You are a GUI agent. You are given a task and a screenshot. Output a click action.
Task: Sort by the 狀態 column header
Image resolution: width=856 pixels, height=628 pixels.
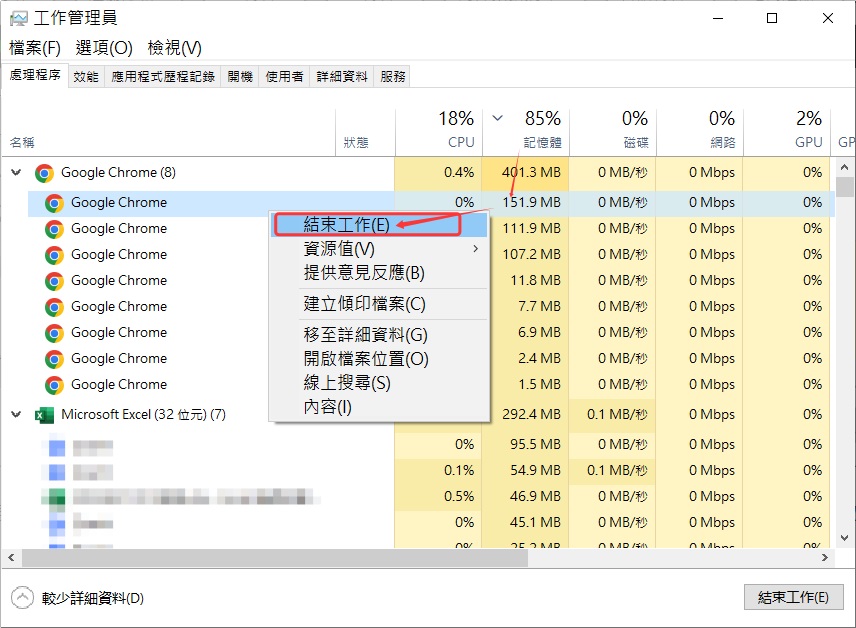click(x=365, y=132)
